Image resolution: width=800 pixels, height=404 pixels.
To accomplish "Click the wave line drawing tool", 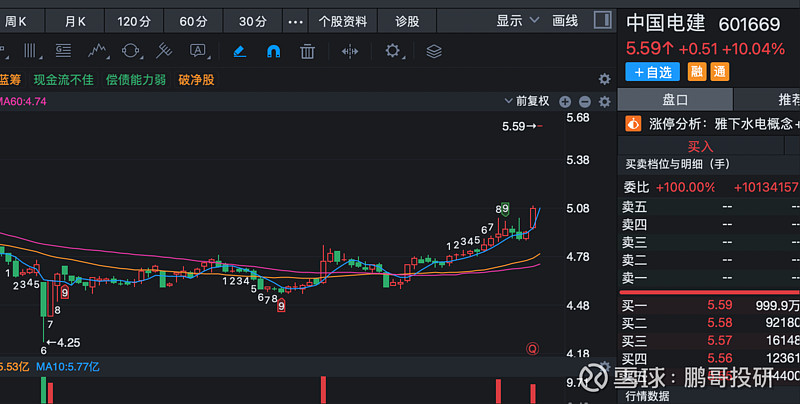I will (x=98, y=51).
